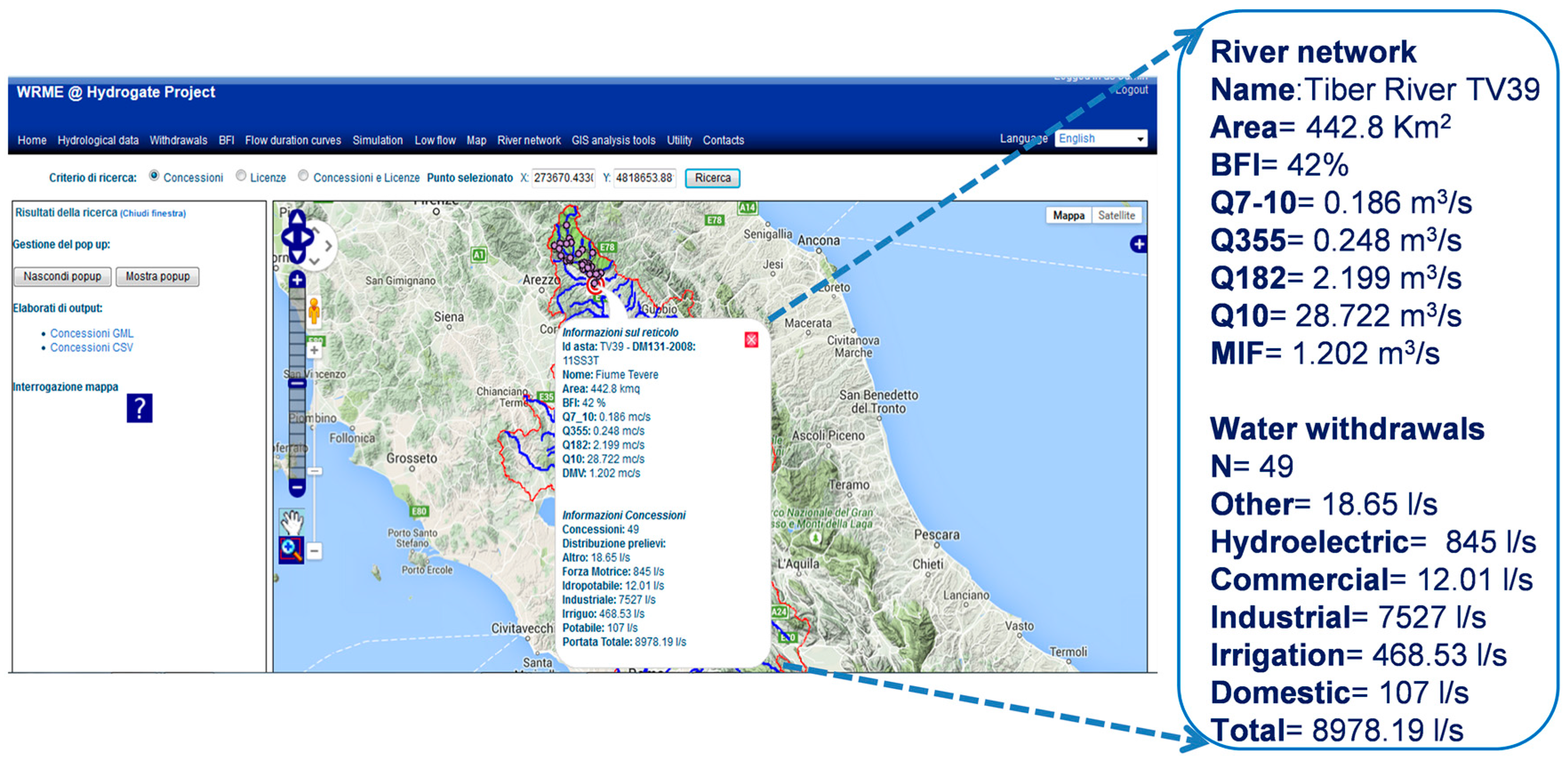Close the river network info popup

pyautogui.click(x=751, y=340)
